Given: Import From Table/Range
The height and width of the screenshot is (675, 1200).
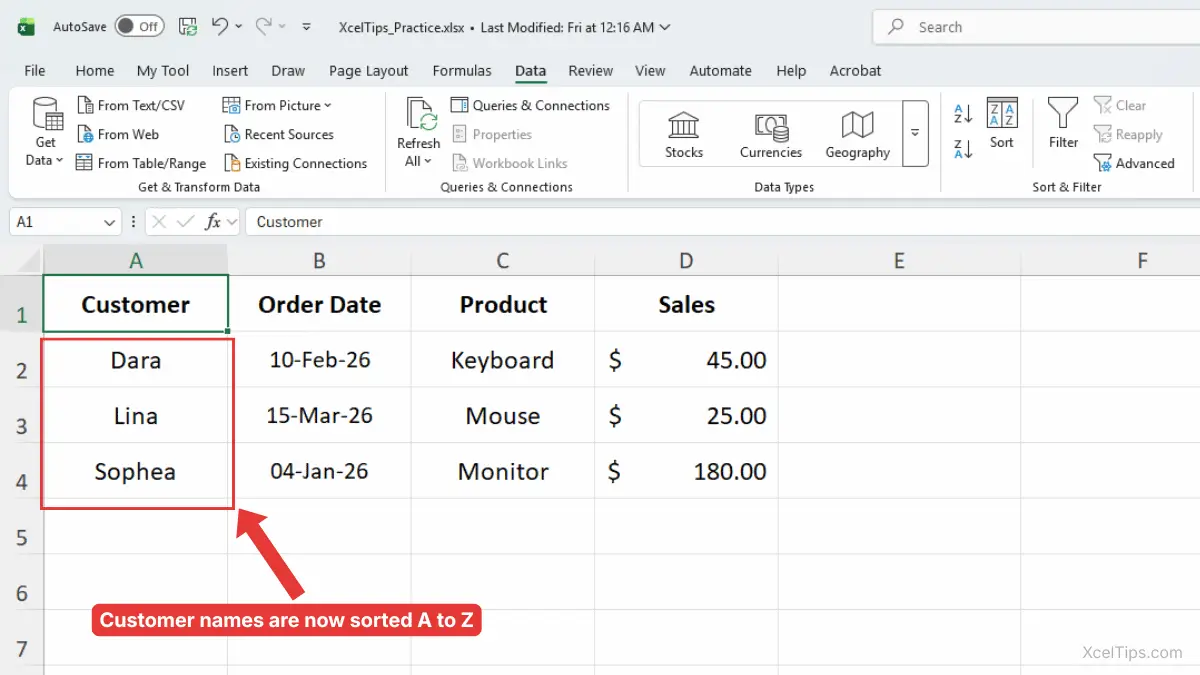Looking at the screenshot, I should (141, 163).
